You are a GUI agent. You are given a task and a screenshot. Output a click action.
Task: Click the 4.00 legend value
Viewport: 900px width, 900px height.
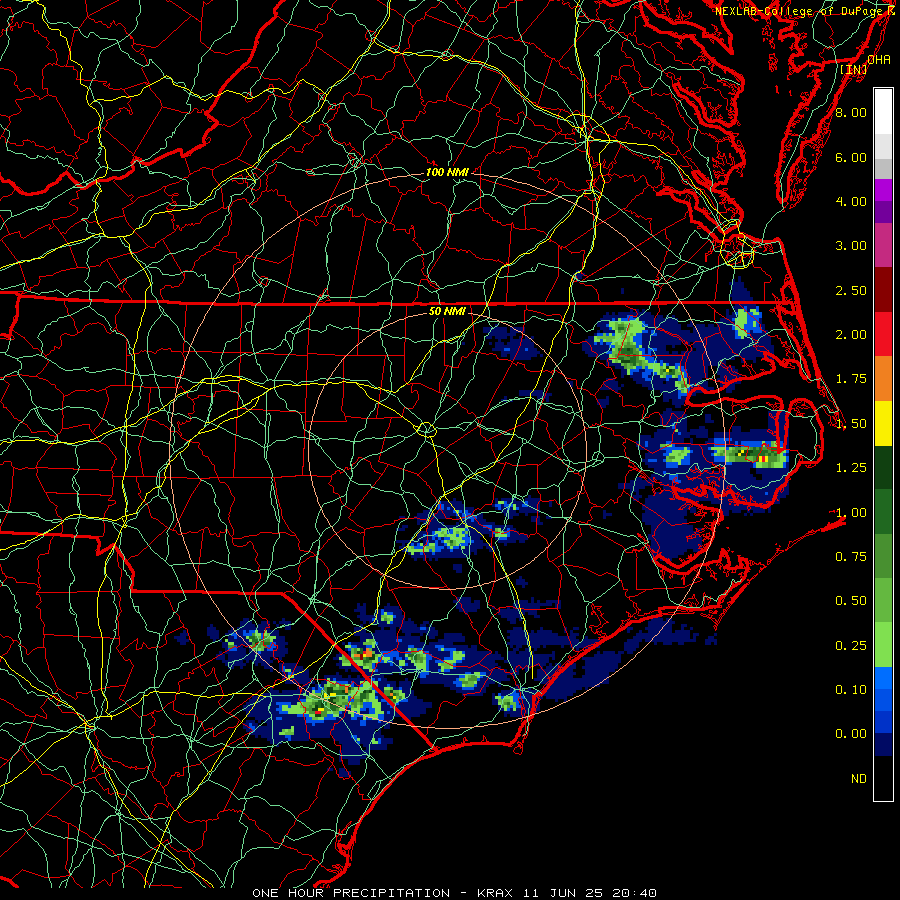[x=851, y=201]
